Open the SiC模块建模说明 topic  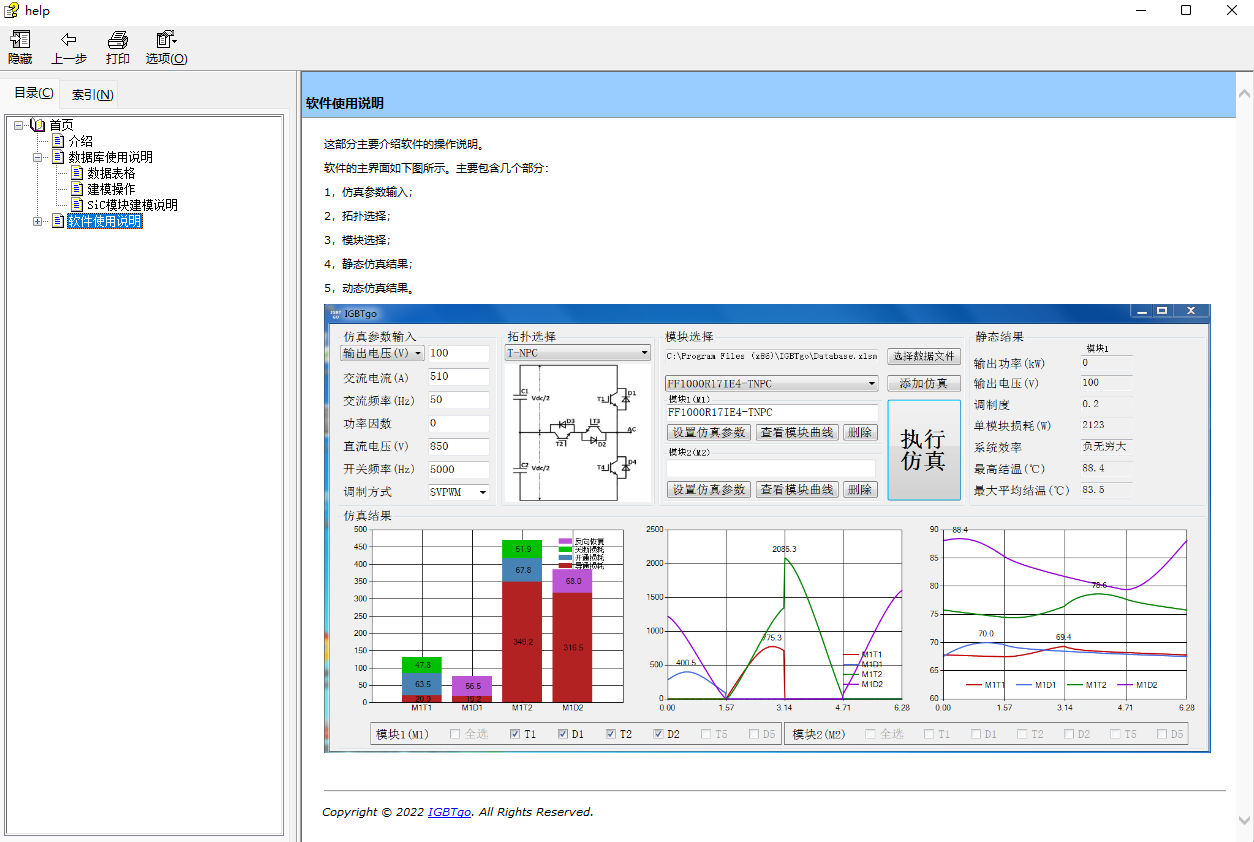[x=132, y=205]
